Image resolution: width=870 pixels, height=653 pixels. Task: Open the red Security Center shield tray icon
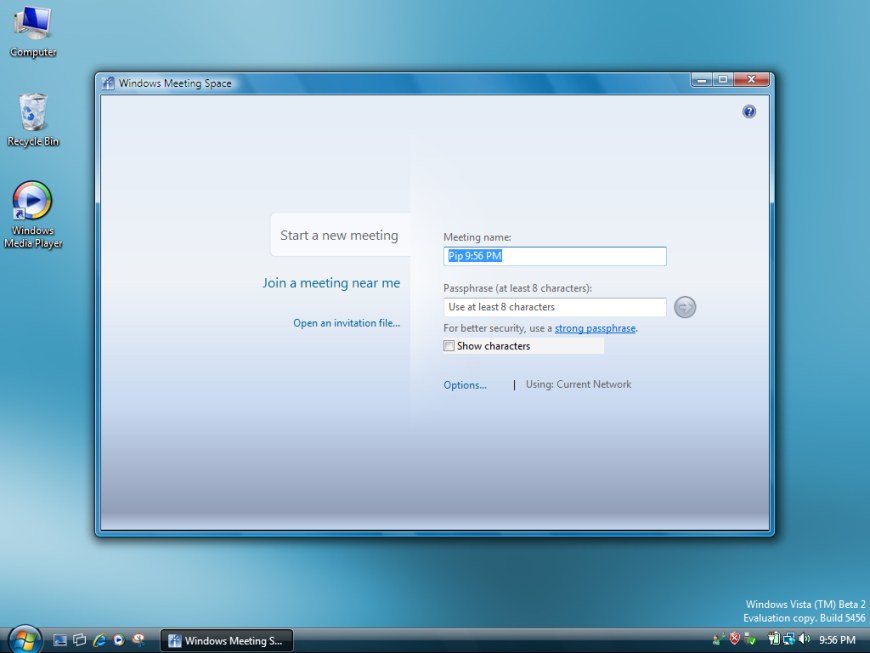[735, 639]
